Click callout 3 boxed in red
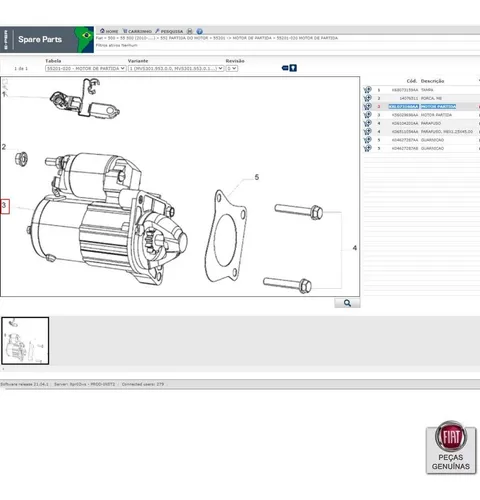Image resolution: width=480 pixels, height=500 pixels. pyautogui.click(x=5, y=206)
